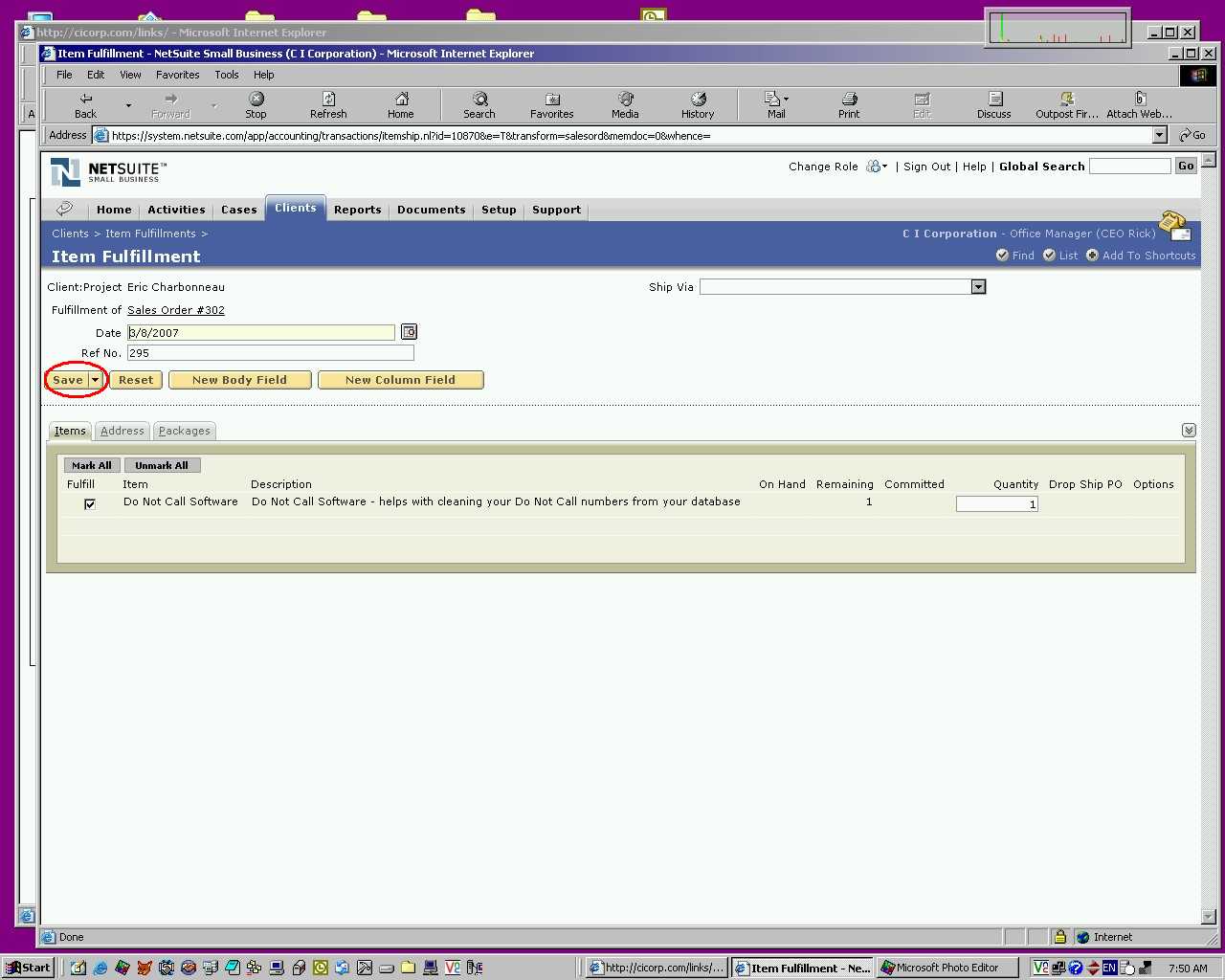Expand the Ship Via dropdown
Image resolution: width=1225 pixels, height=980 pixels.
pyautogui.click(x=978, y=287)
